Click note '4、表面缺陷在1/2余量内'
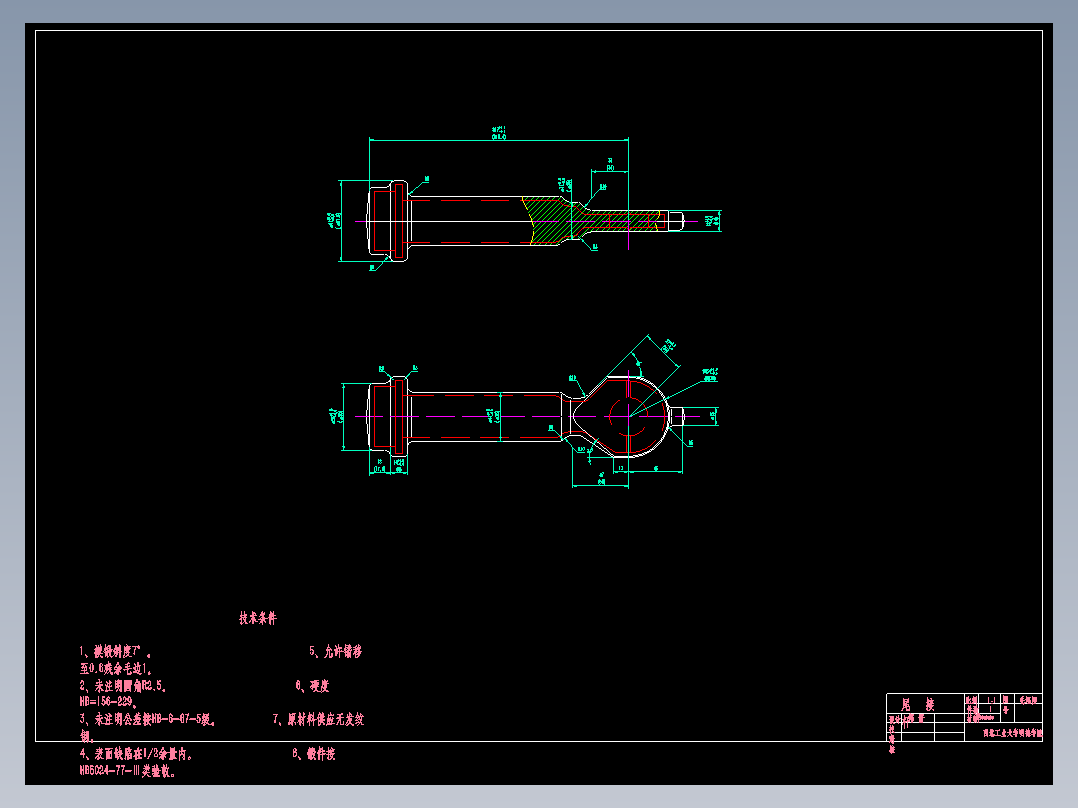The image size is (1078, 808). click(x=135, y=754)
